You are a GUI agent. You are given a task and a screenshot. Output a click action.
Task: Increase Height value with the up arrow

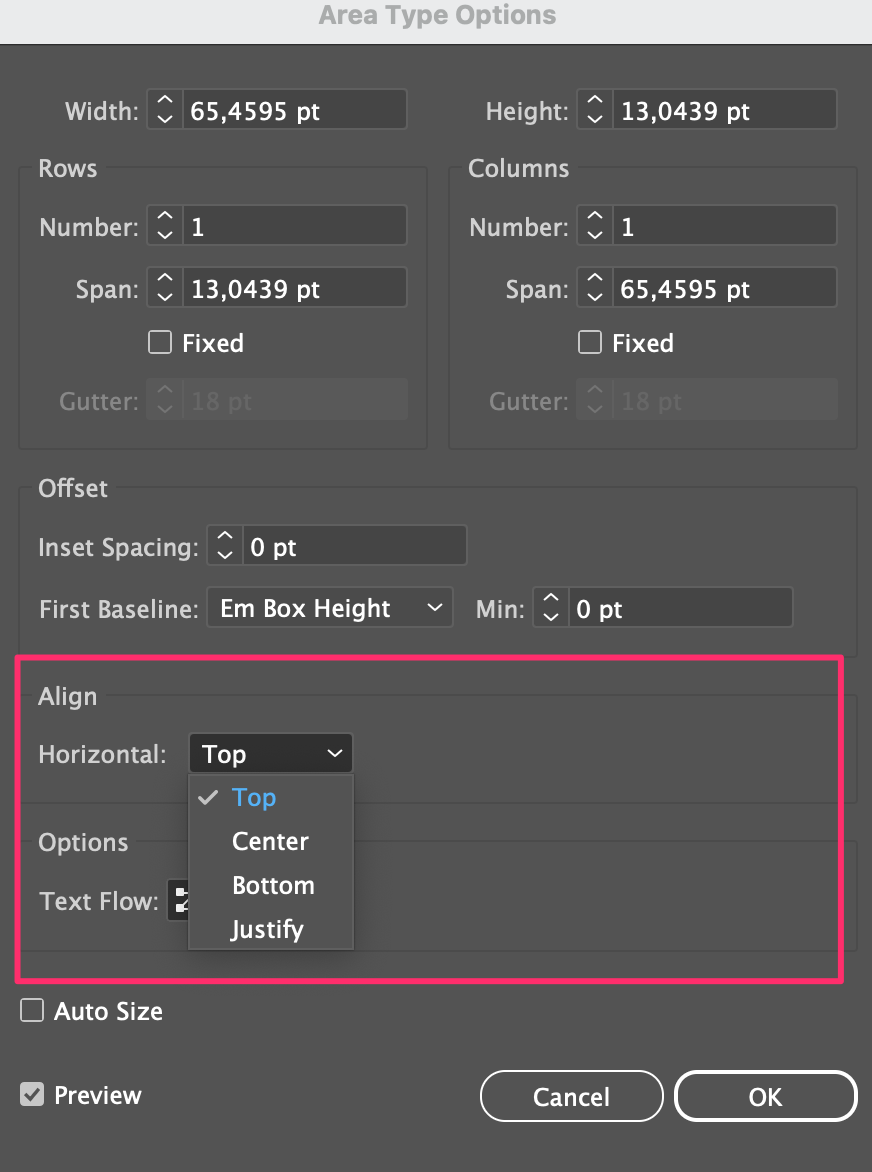click(x=594, y=103)
